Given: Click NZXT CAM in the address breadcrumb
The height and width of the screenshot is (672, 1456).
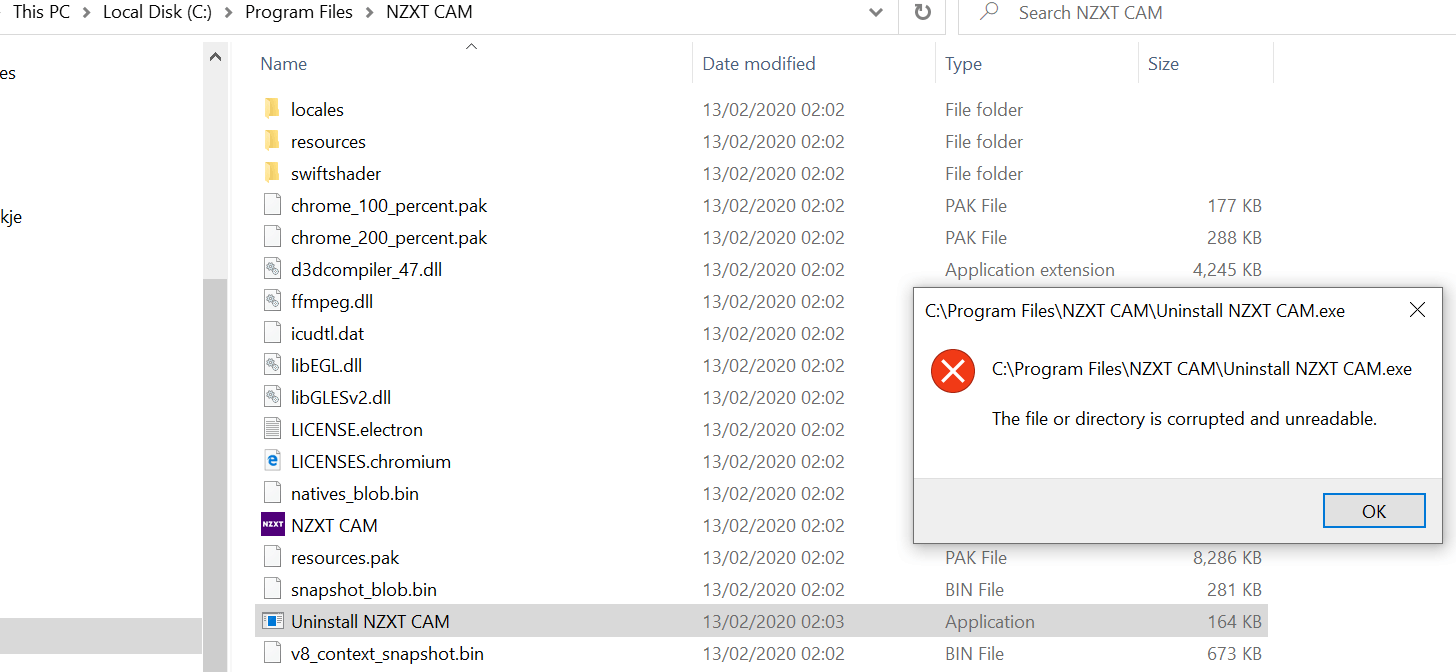Looking at the screenshot, I should (429, 13).
